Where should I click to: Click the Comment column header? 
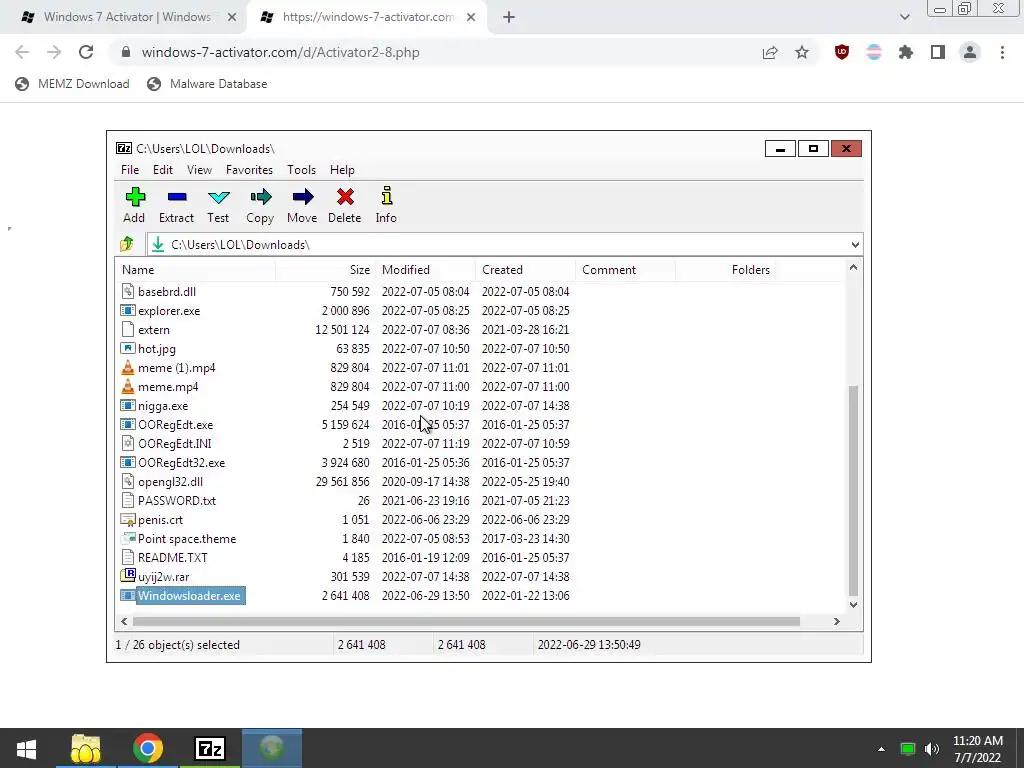point(626,270)
